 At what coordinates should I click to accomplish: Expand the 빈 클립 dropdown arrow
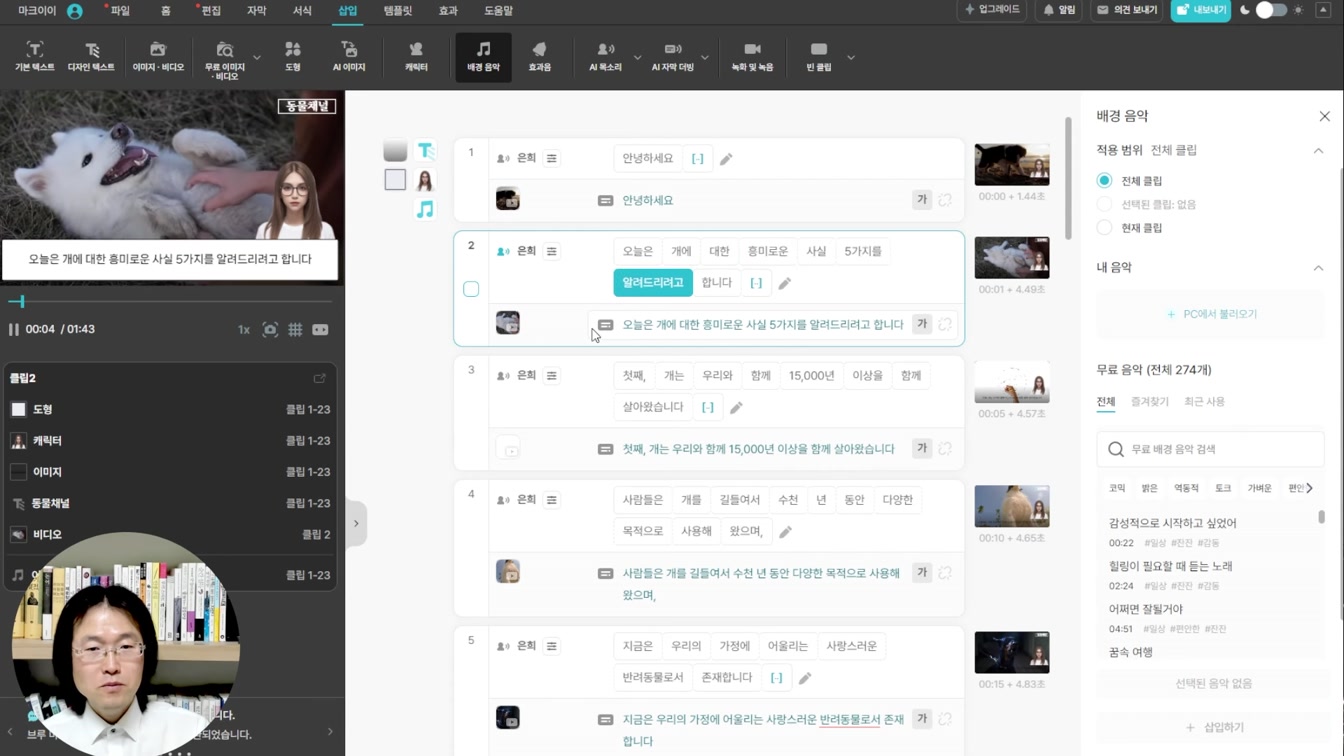tap(851, 57)
